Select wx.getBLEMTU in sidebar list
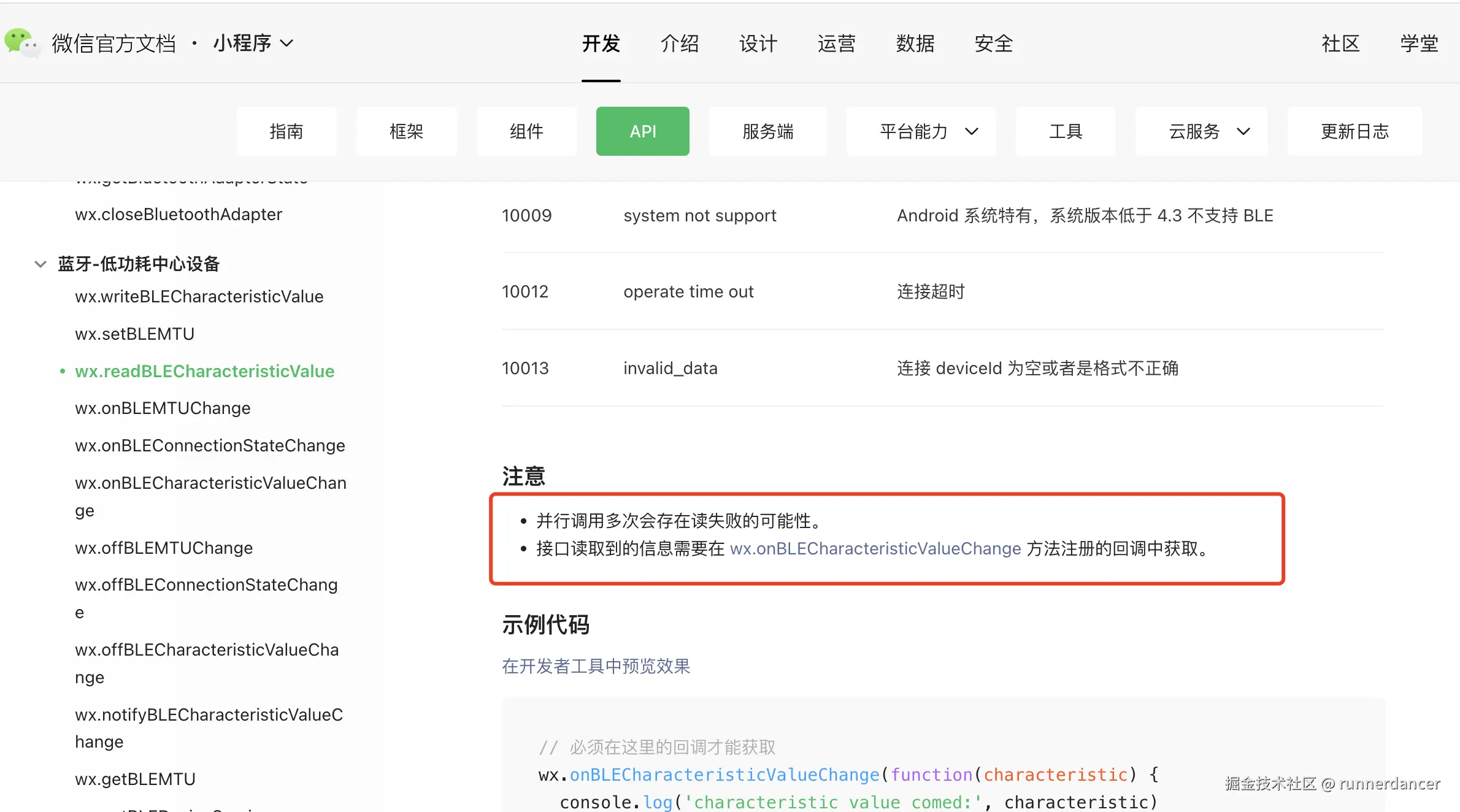The width and height of the screenshot is (1460, 812). point(135,779)
